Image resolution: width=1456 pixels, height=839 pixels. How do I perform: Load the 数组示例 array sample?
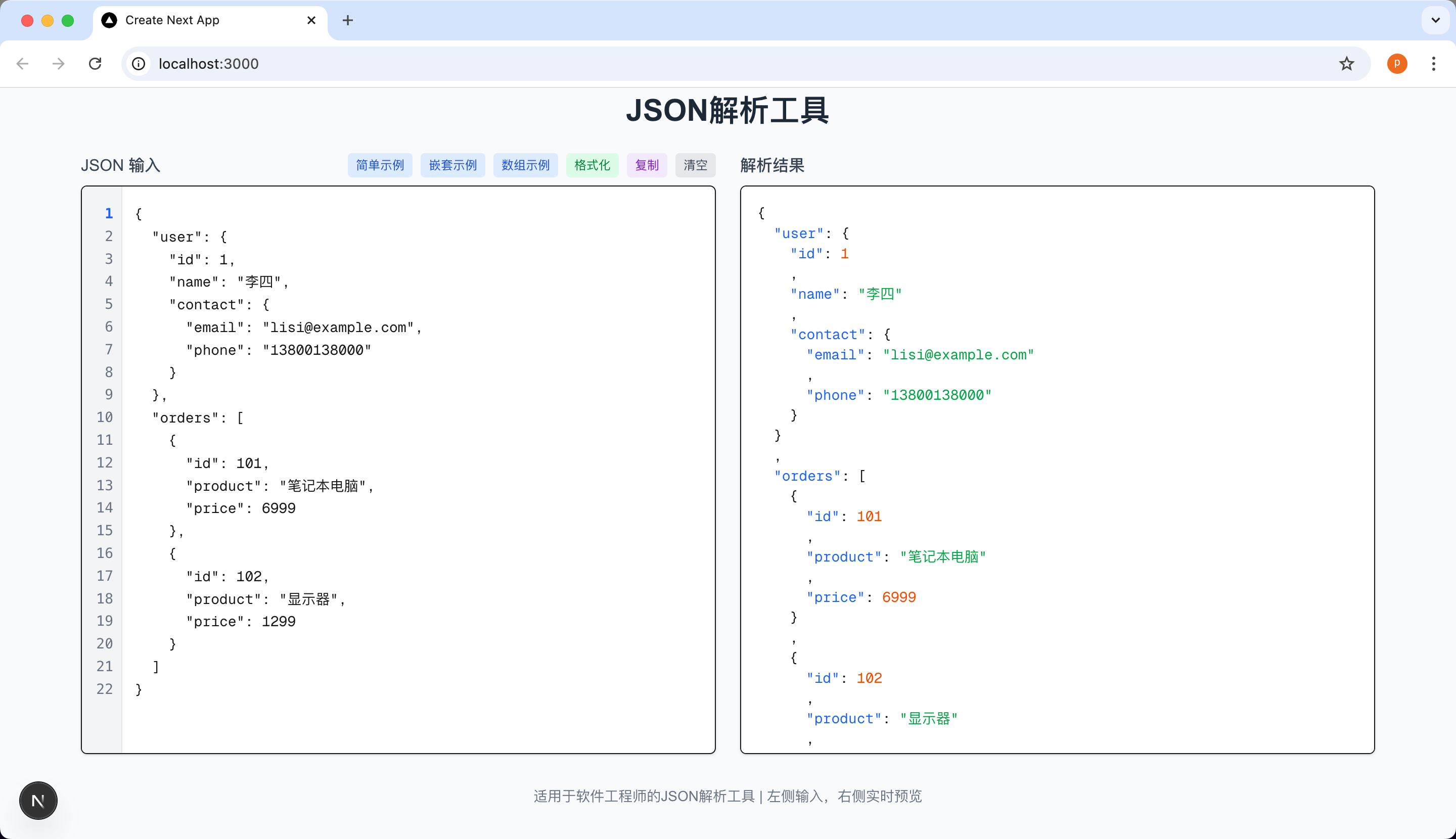coord(525,165)
